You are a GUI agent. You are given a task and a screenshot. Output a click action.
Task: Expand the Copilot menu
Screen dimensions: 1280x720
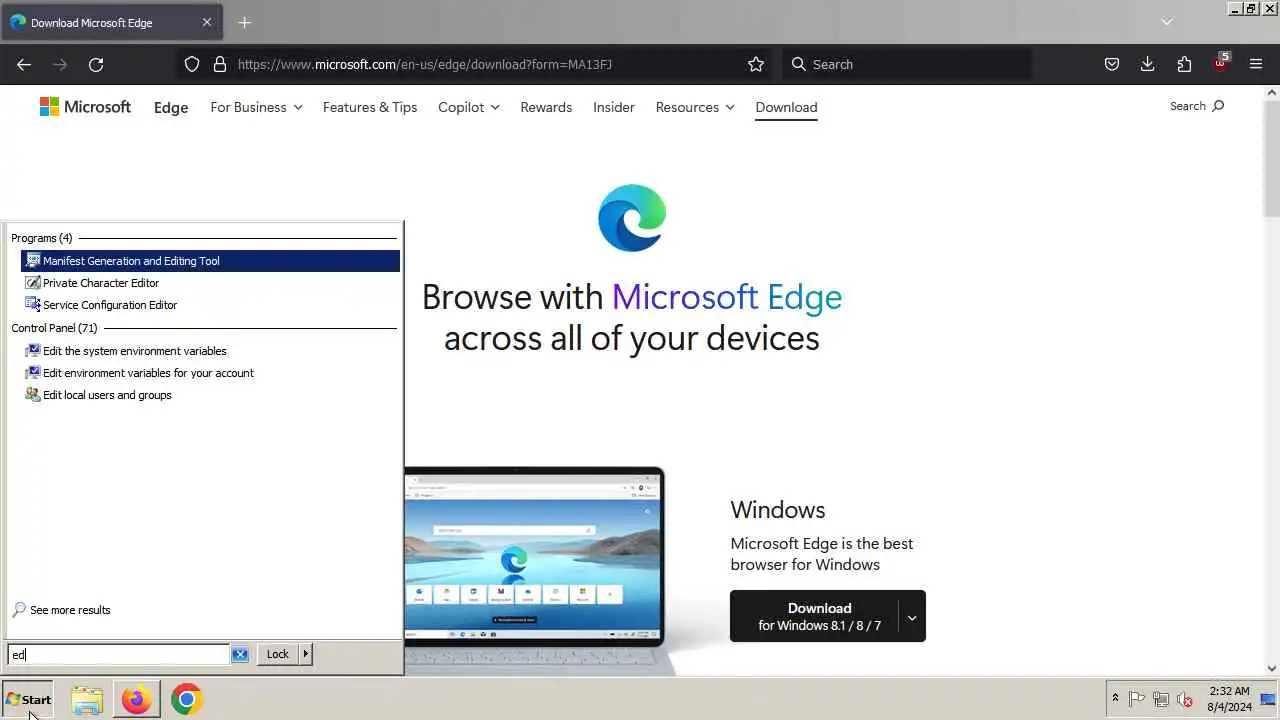point(469,107)
